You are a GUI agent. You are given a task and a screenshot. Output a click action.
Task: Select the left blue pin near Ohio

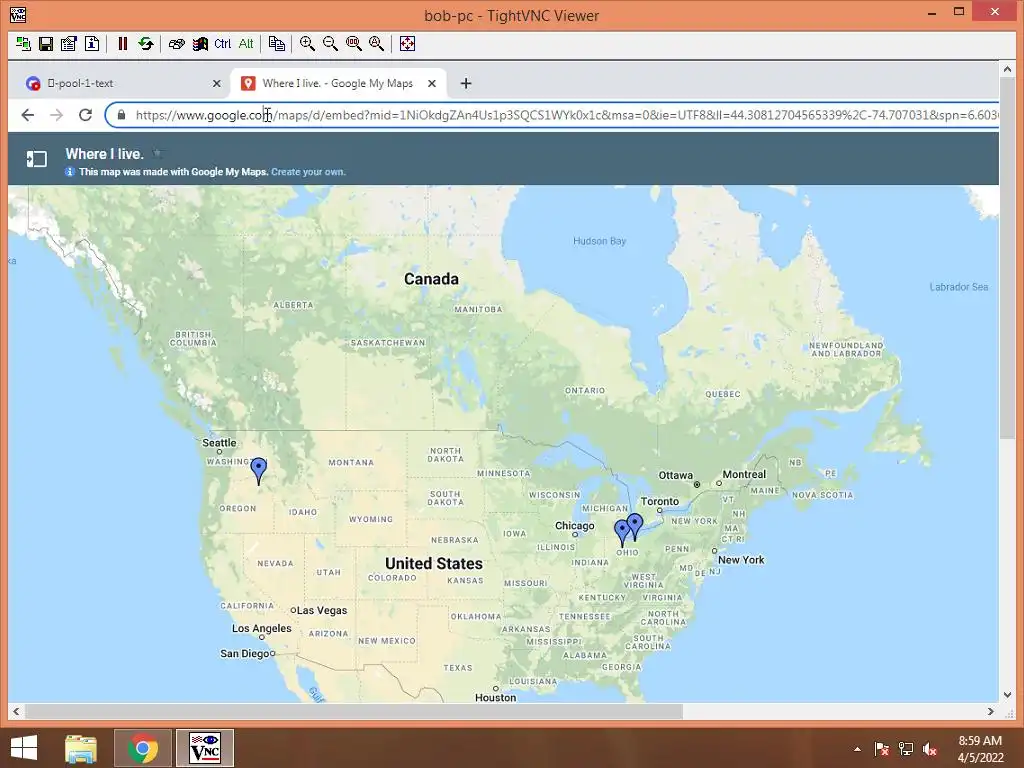(622, 532)
